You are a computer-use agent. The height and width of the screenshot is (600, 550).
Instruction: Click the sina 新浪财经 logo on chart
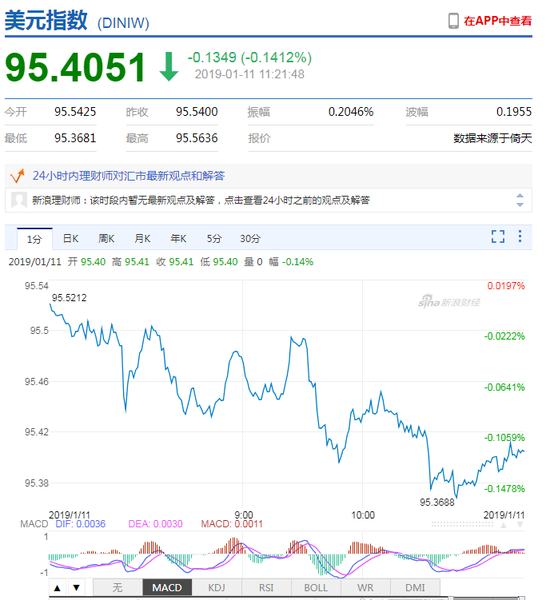pyautogui.click(x=449, y=302)
